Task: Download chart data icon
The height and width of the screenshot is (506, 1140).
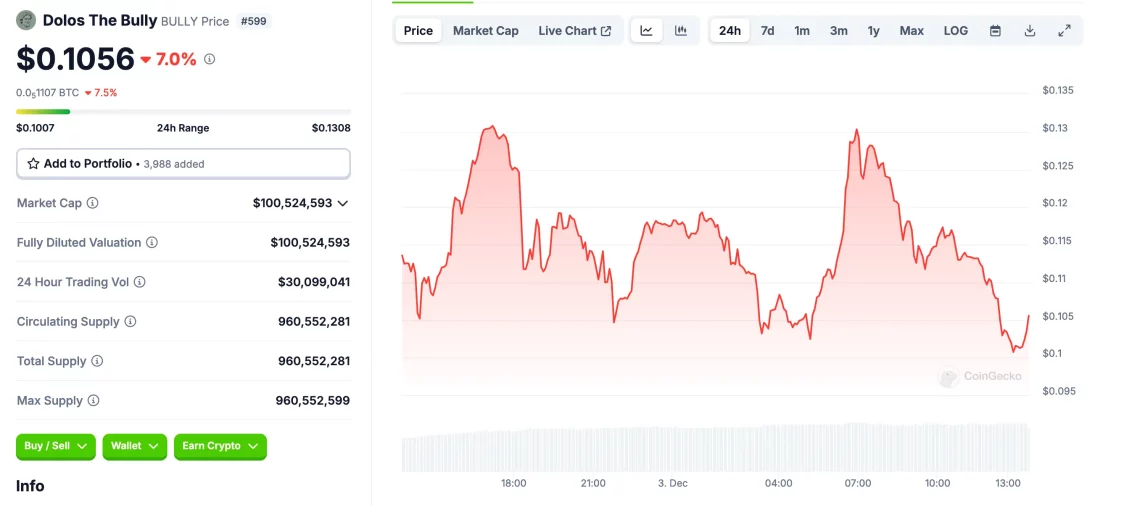Action: coord(1030,31)
